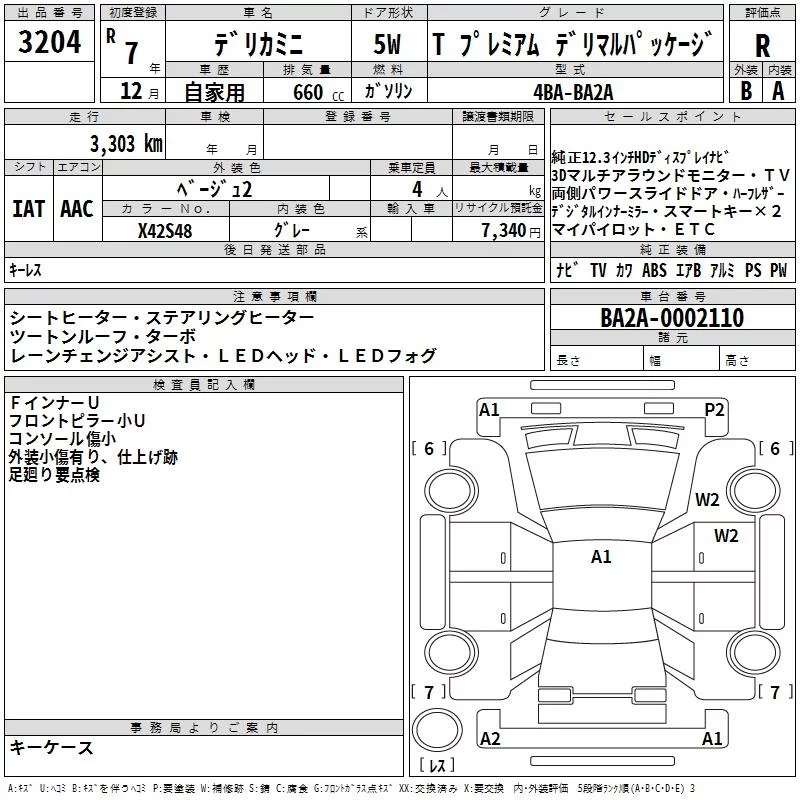
Task: Select the line 両側パワースライドドア・ハーフレザー
Action: (x=668, y=193)
